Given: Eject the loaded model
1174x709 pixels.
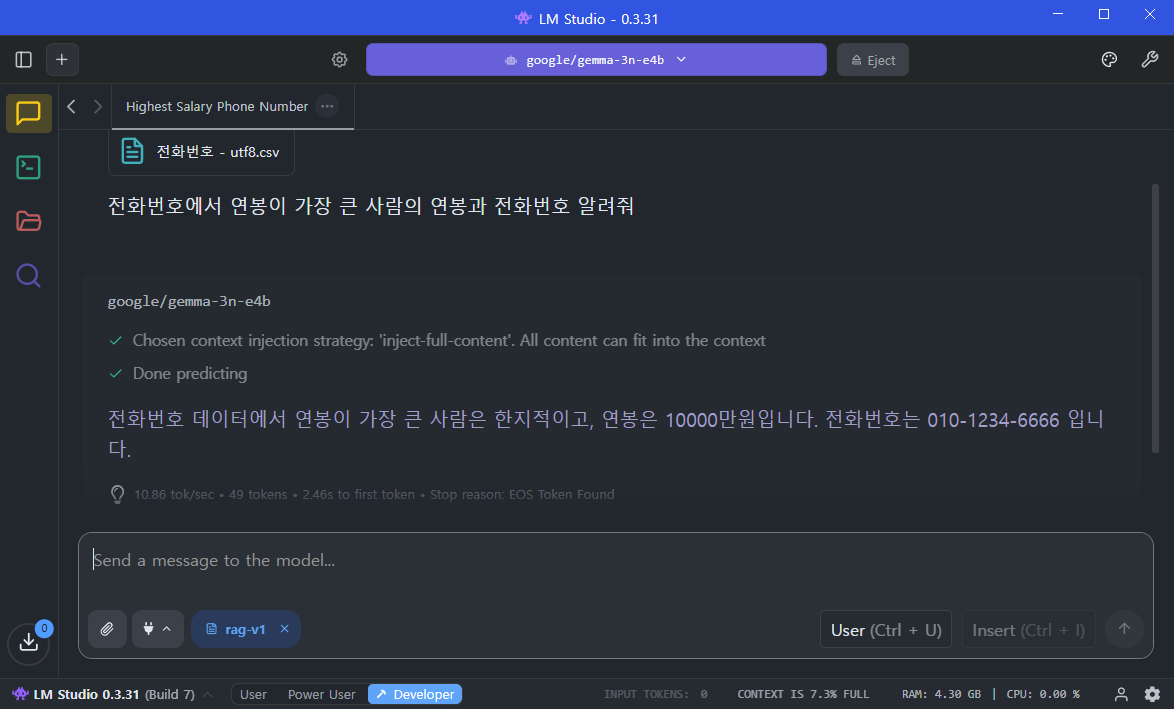Looking at the screenshot, I should [872, 60].
